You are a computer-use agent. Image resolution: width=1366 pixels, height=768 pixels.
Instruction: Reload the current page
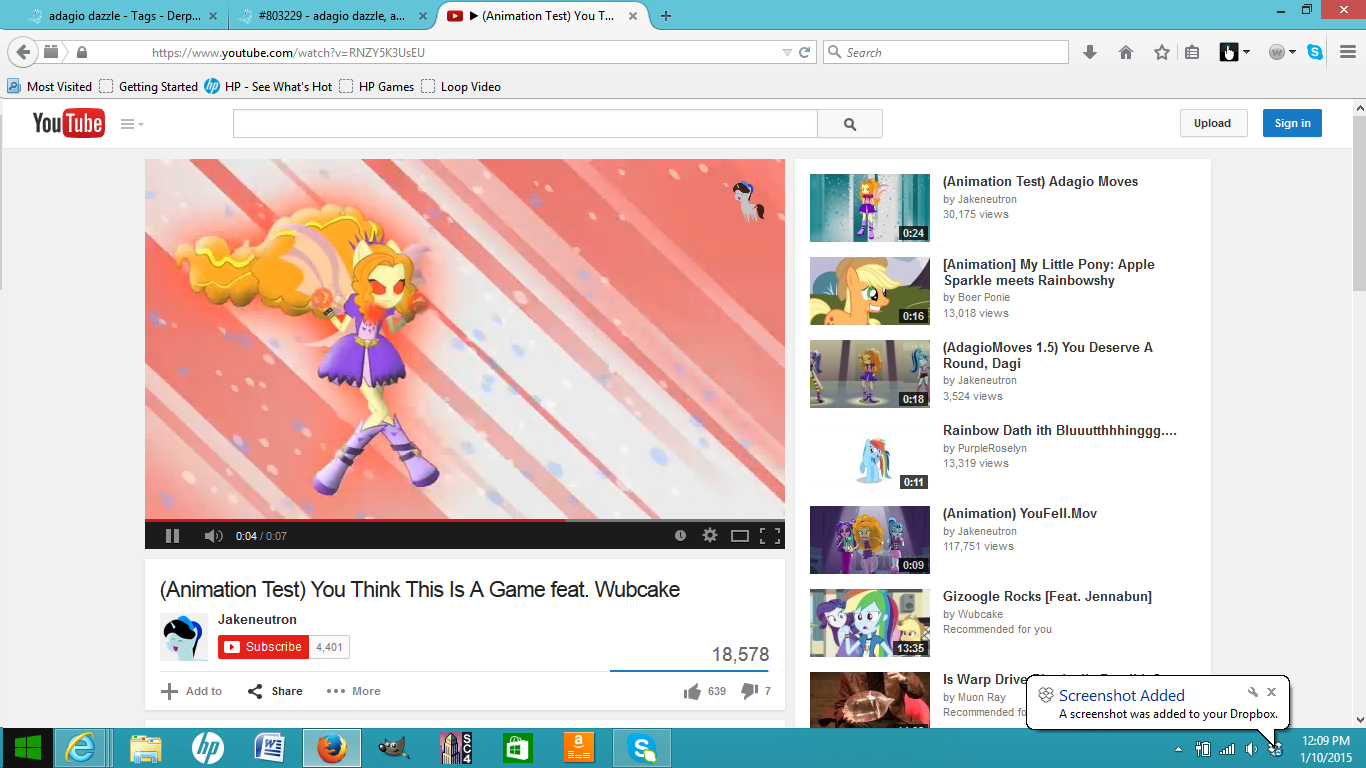click(804, 53)
